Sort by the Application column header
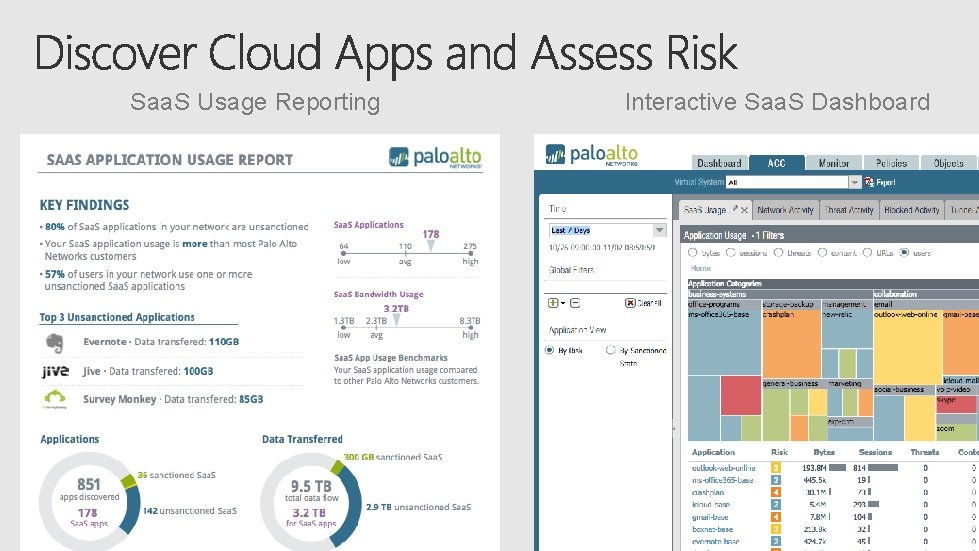Viewport: 979px width, 551px height. (713, 452)
